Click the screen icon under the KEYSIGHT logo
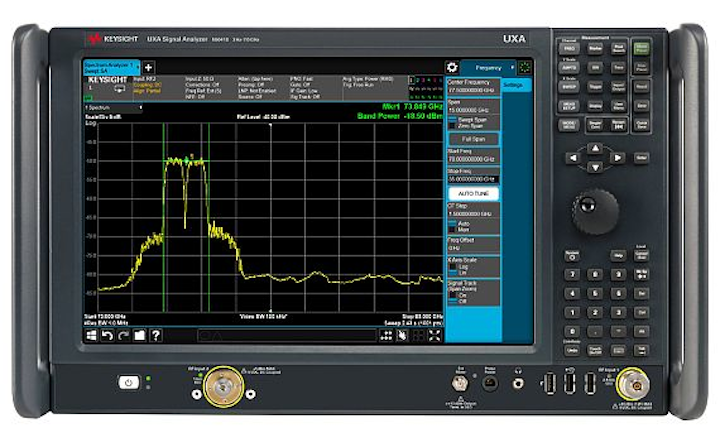This screenshot has height=442, width=720. pos(119,89)
